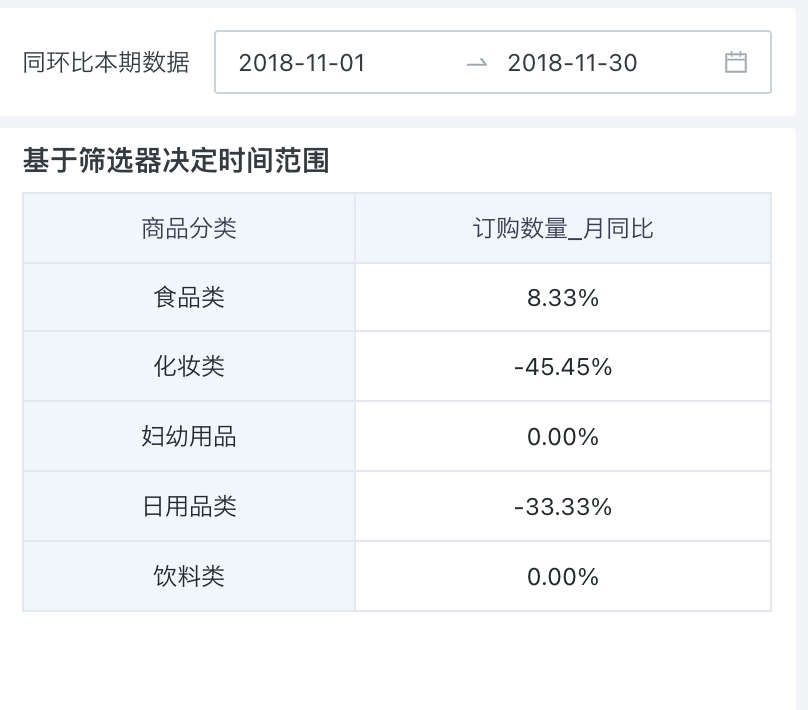Click the 0.00% value in 饮料类 row
Viewport: 808px width, 710px height.
pyautogui.click(x=562, y=577)
